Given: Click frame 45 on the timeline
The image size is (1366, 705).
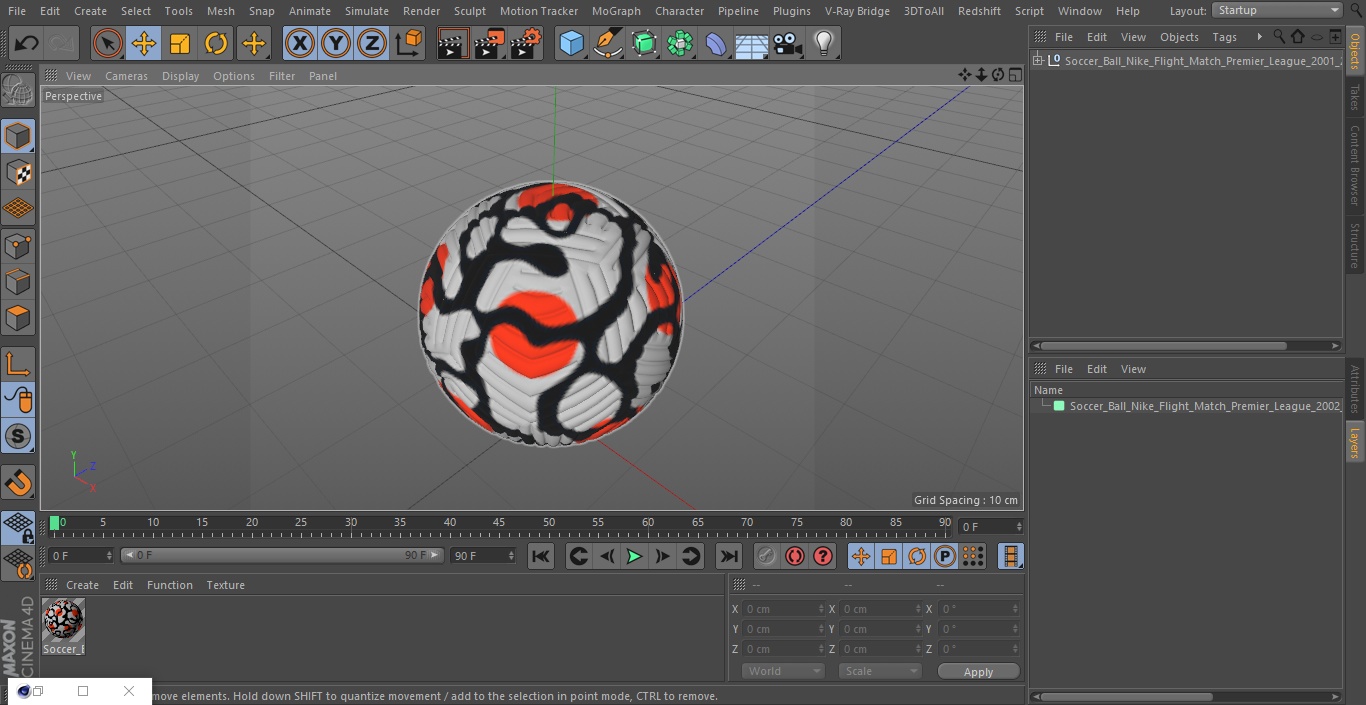Looking at the screenshot, I should 499,523.
